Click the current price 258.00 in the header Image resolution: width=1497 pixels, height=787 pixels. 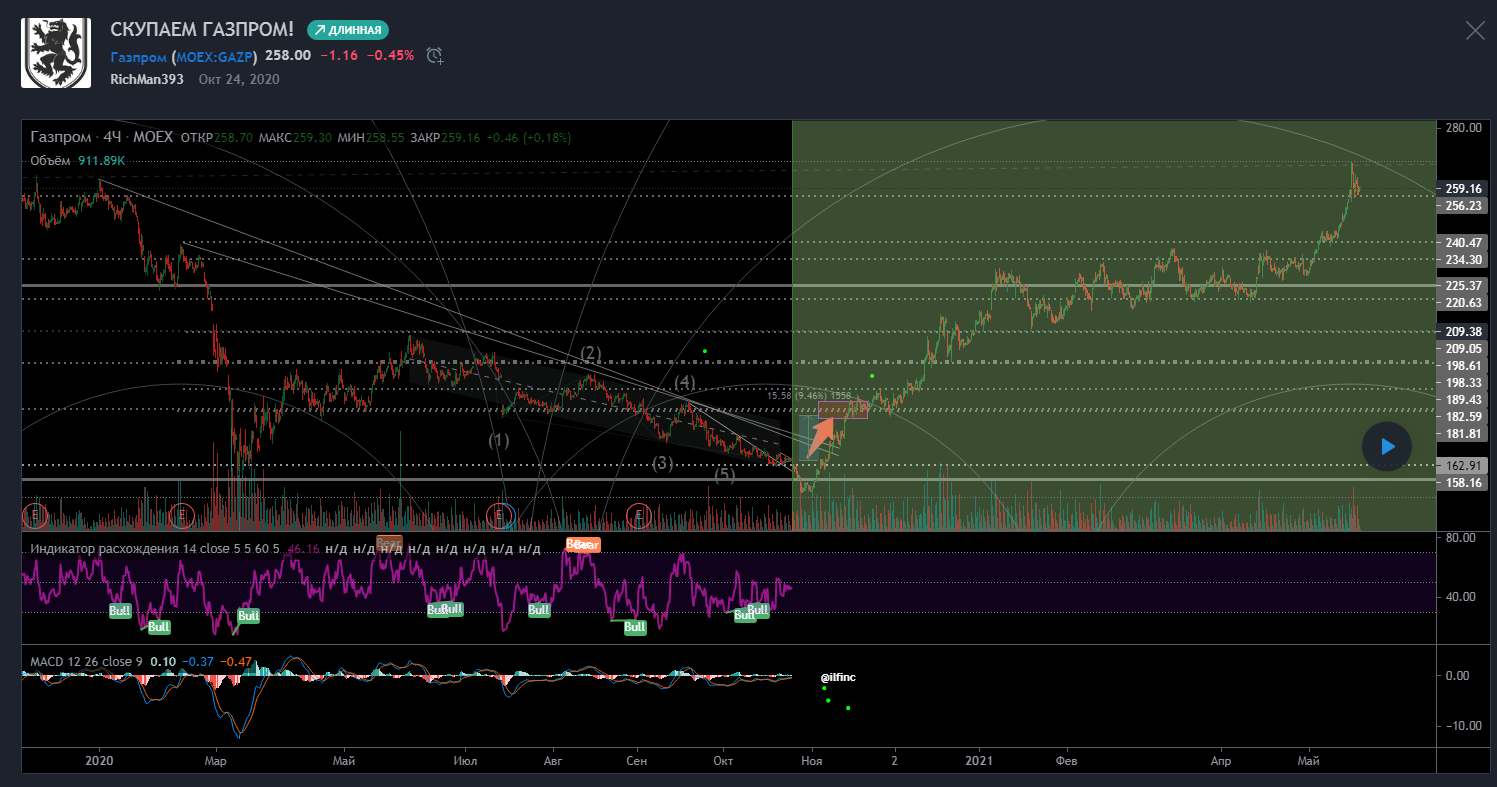(x=288, y=56)
